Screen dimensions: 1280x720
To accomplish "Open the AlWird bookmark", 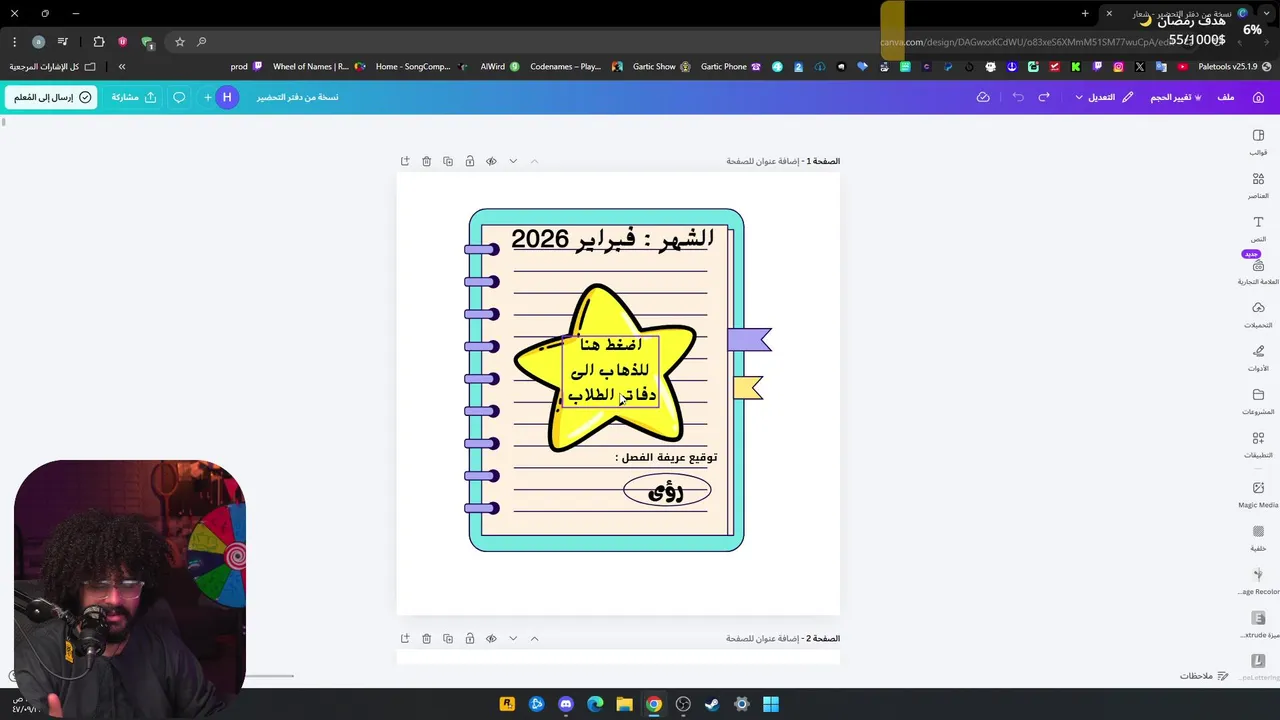I will 500,67.
